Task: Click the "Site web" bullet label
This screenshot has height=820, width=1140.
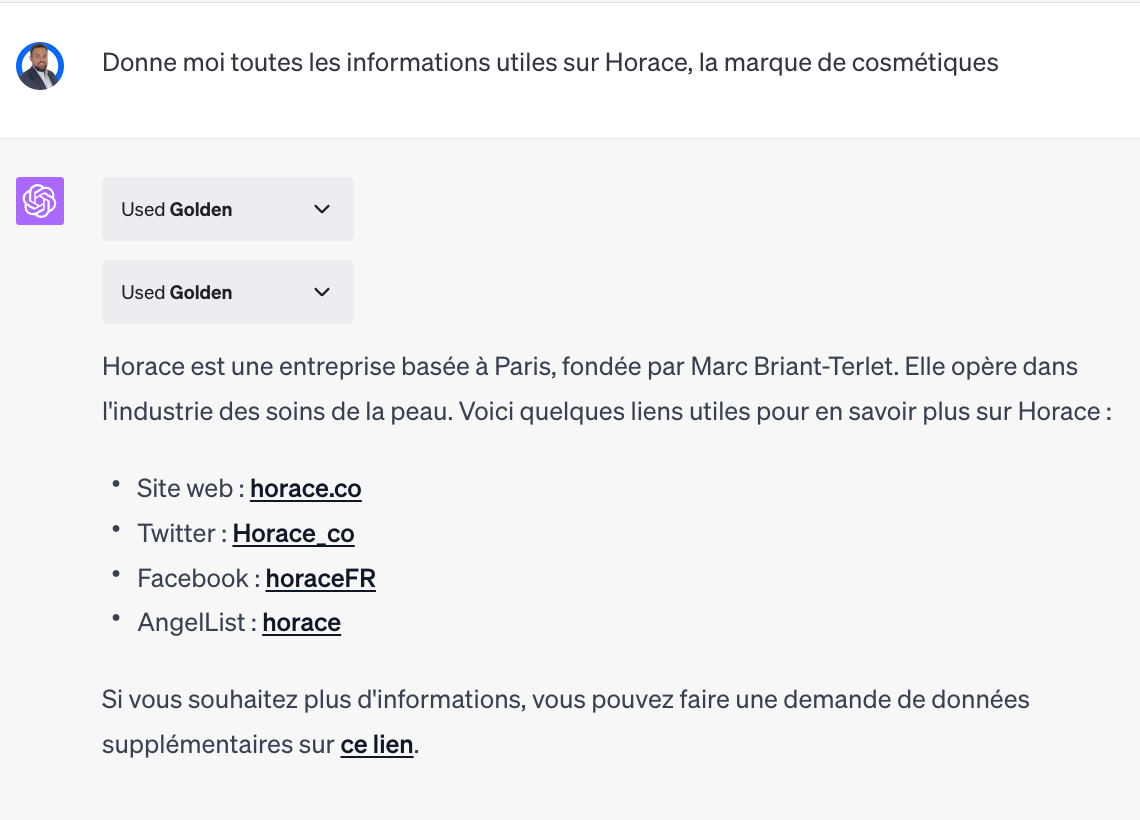Action: [186, 489]
